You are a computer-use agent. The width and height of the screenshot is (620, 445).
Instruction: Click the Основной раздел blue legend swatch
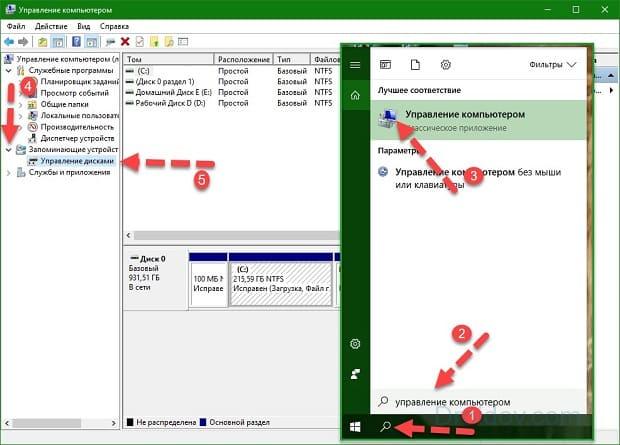(203, 422)
